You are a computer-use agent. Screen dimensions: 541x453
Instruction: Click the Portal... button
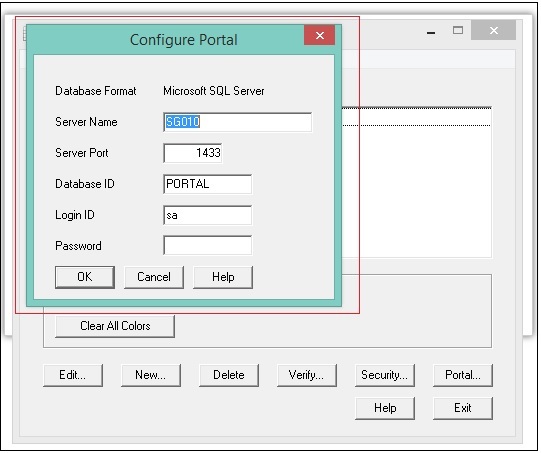[463, 375]
